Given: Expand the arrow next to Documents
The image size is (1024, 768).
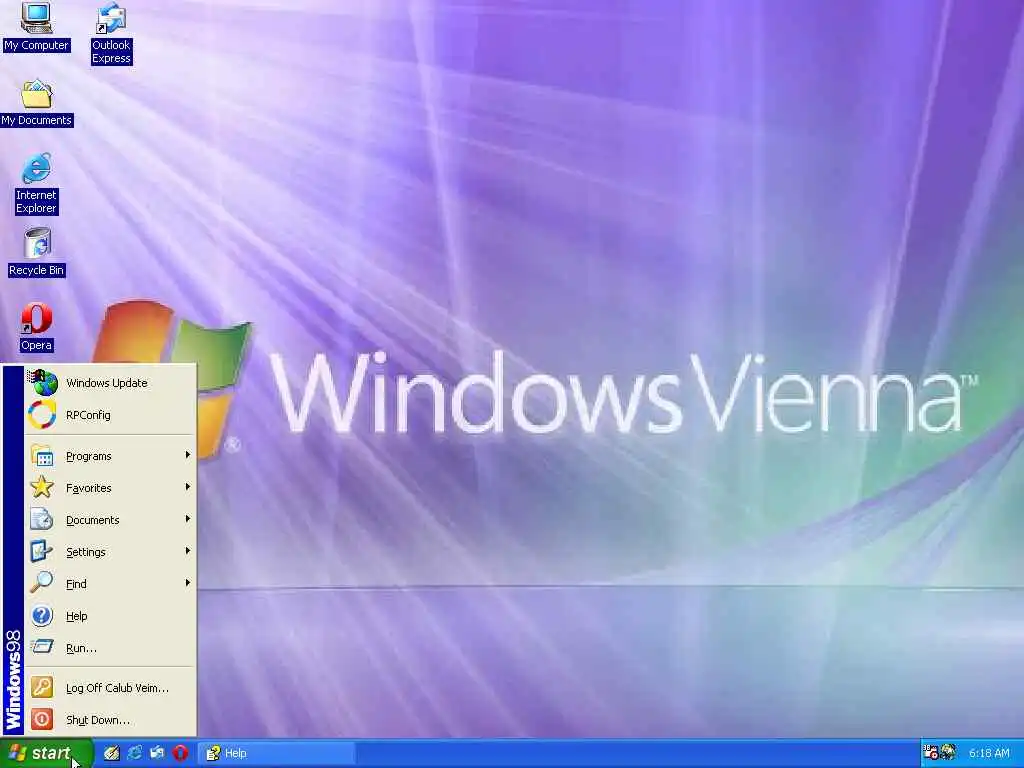Looking at the screenshot, I should click(x=187, y=519).
